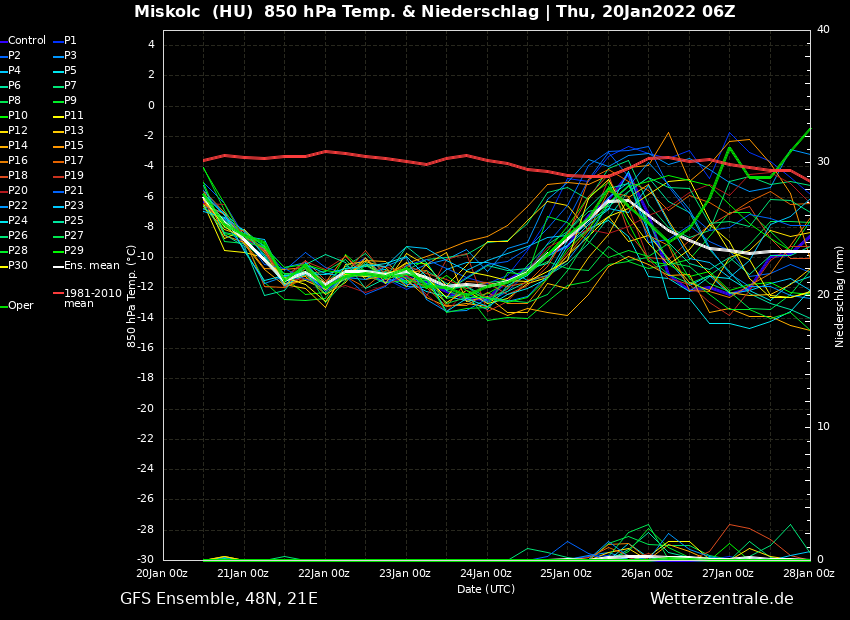Image resolution: width=850 pixels, height=620 pixels.
Task: Click the 850 hPa Temp. axis title
Action: 132,296
